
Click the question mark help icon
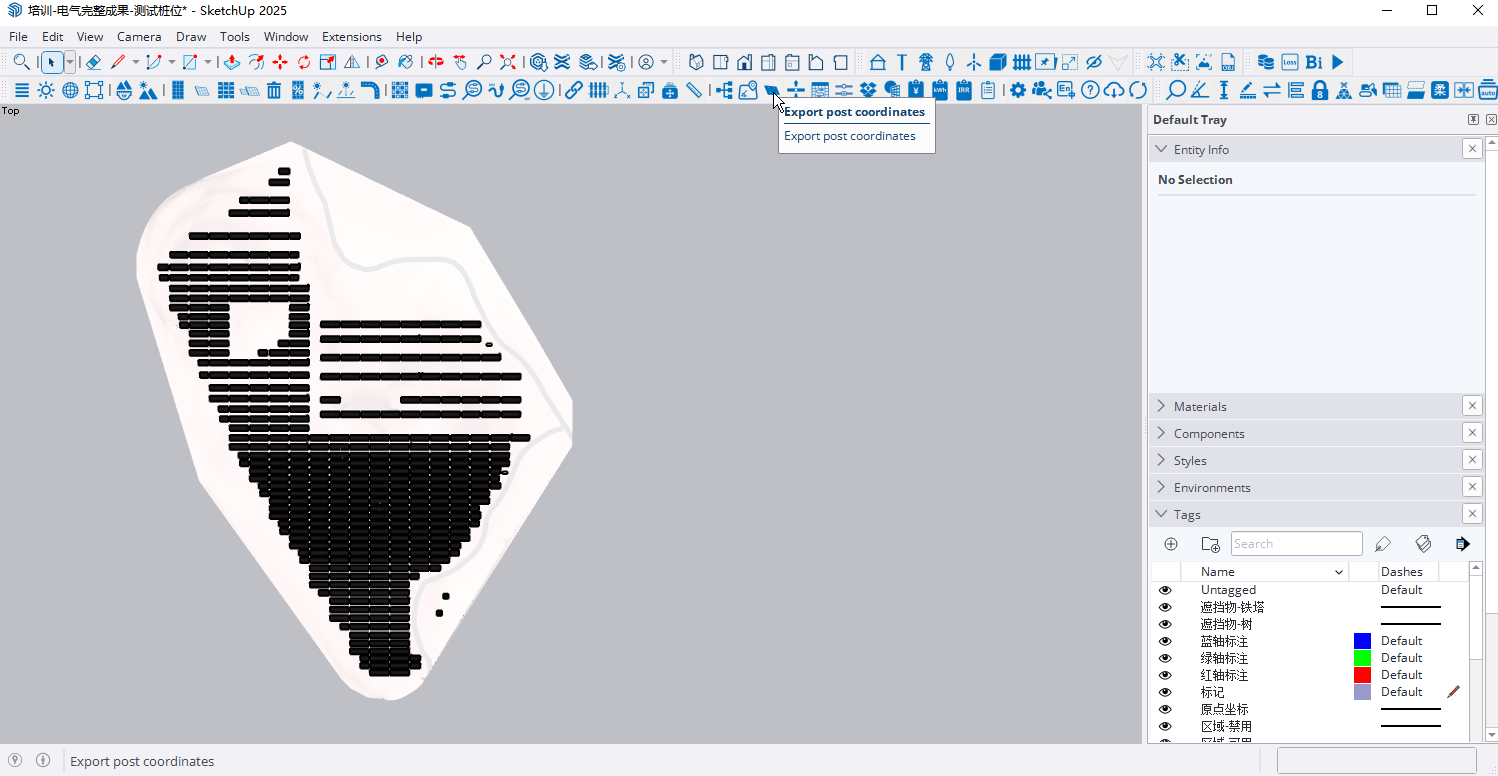coord(1090,90)
